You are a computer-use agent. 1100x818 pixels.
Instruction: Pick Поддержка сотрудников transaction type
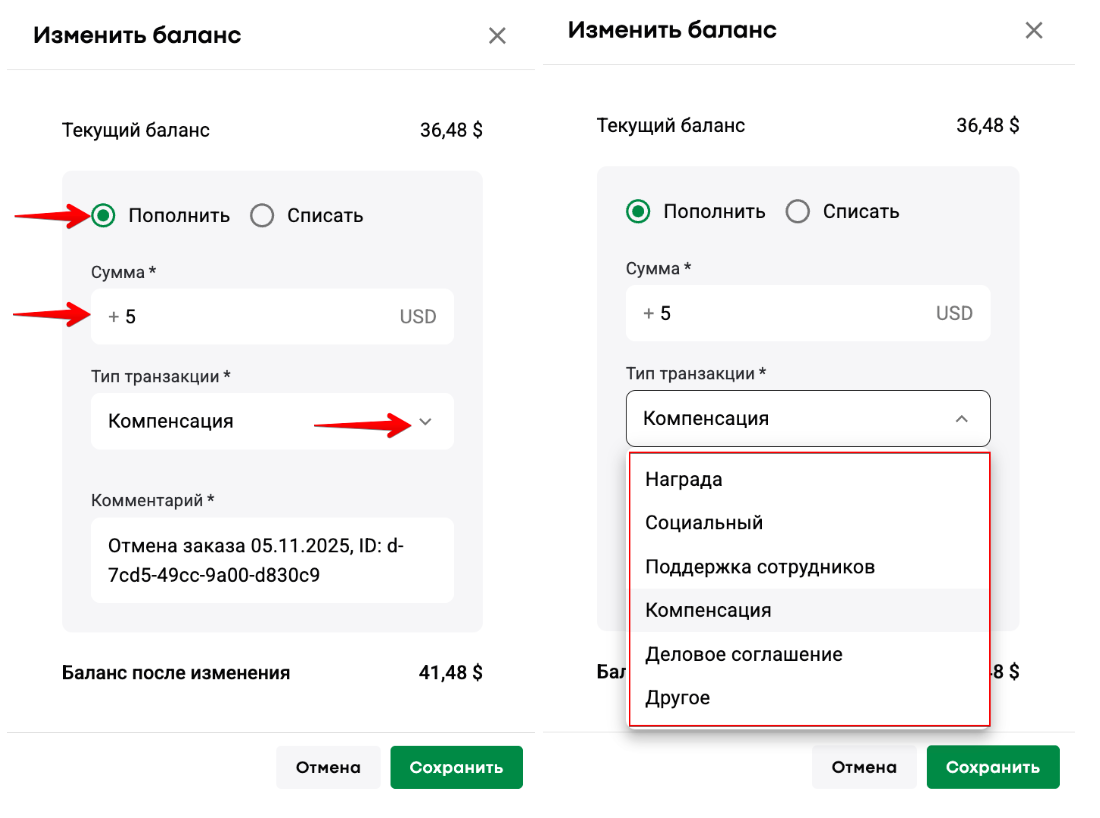(x=760, y=567)
